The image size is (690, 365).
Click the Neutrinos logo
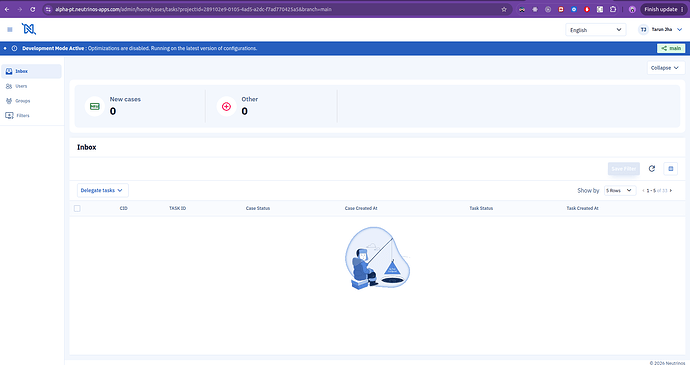(29, 29)
